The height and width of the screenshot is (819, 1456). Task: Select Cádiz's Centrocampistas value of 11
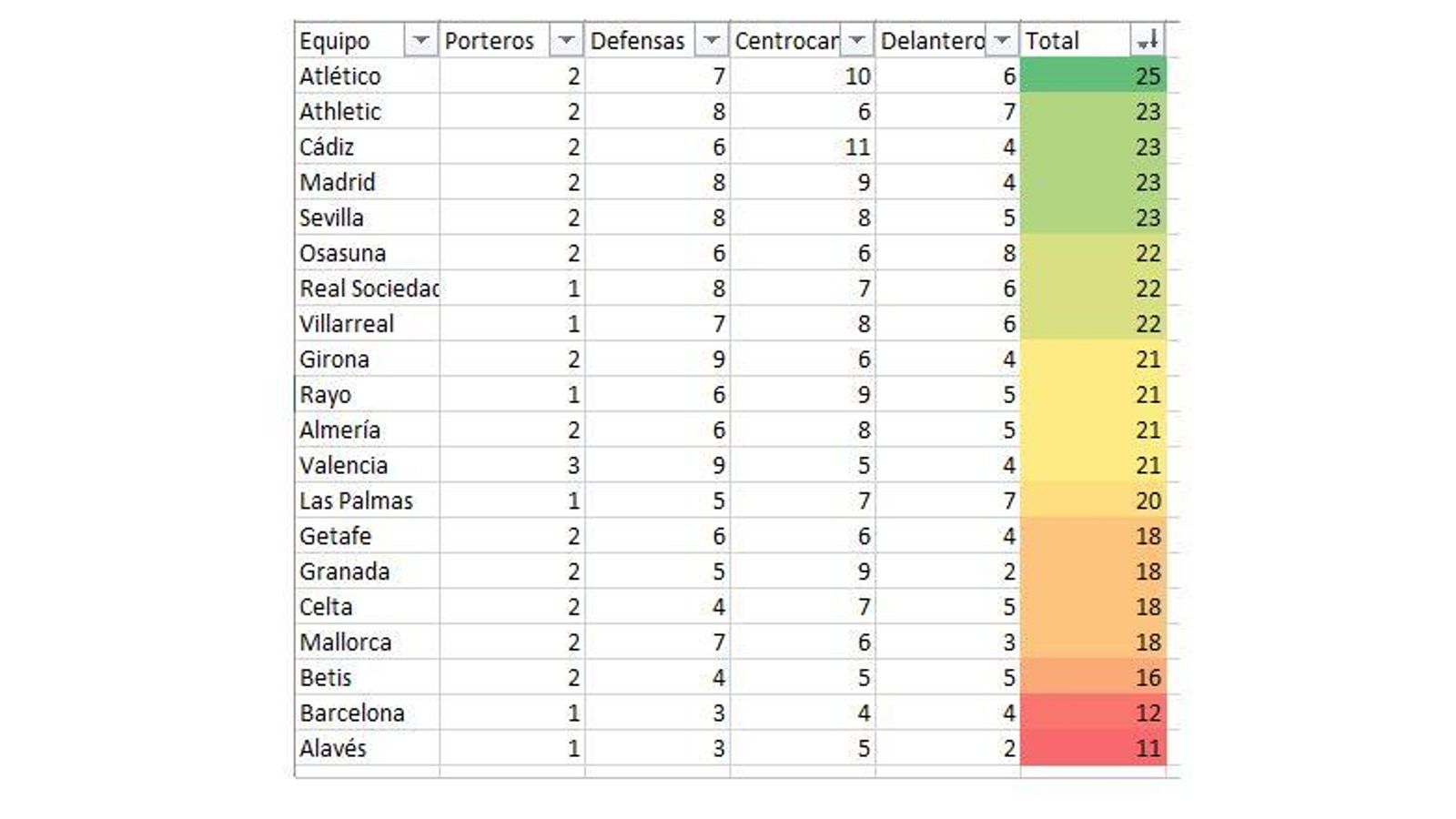point(801,147)
